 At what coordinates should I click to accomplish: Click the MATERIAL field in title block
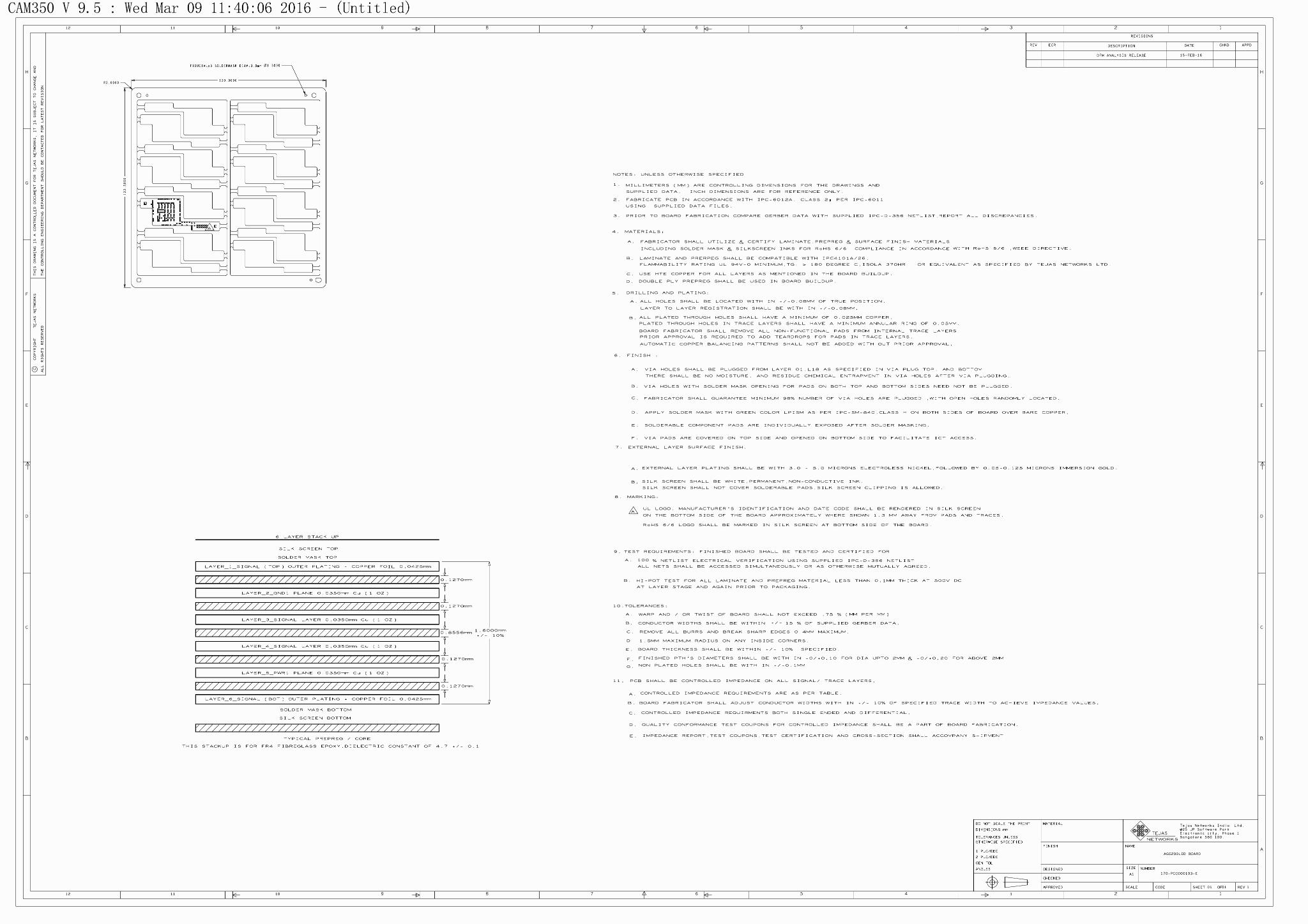pos(1082,832)
